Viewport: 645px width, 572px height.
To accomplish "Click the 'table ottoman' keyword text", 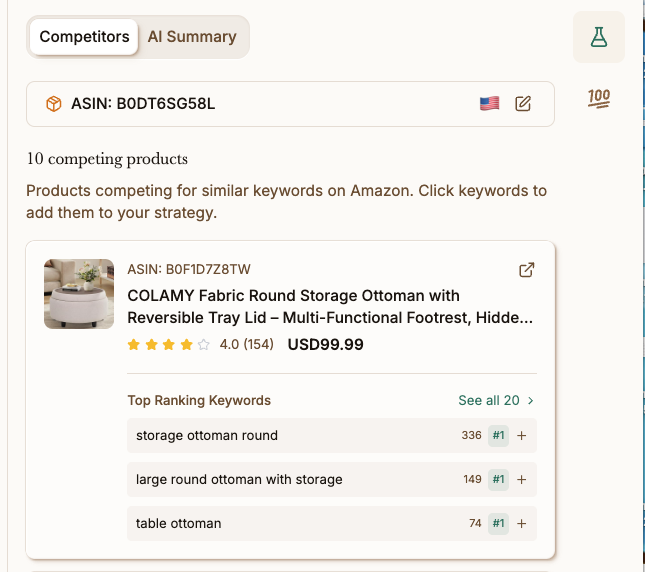I will click(x=179, y=524).
